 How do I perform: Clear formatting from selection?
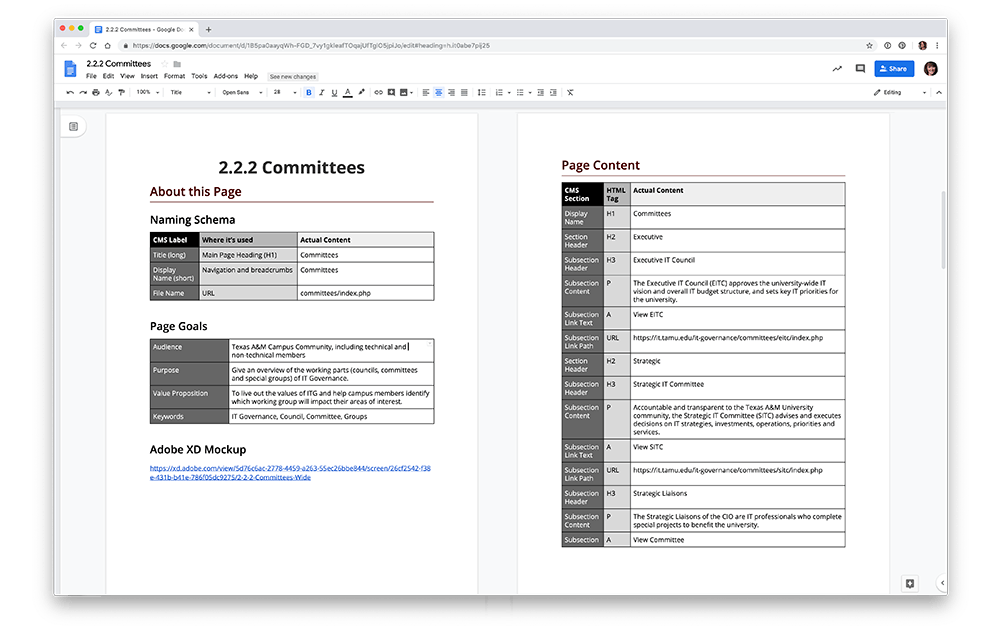click(x=570, y=92)
